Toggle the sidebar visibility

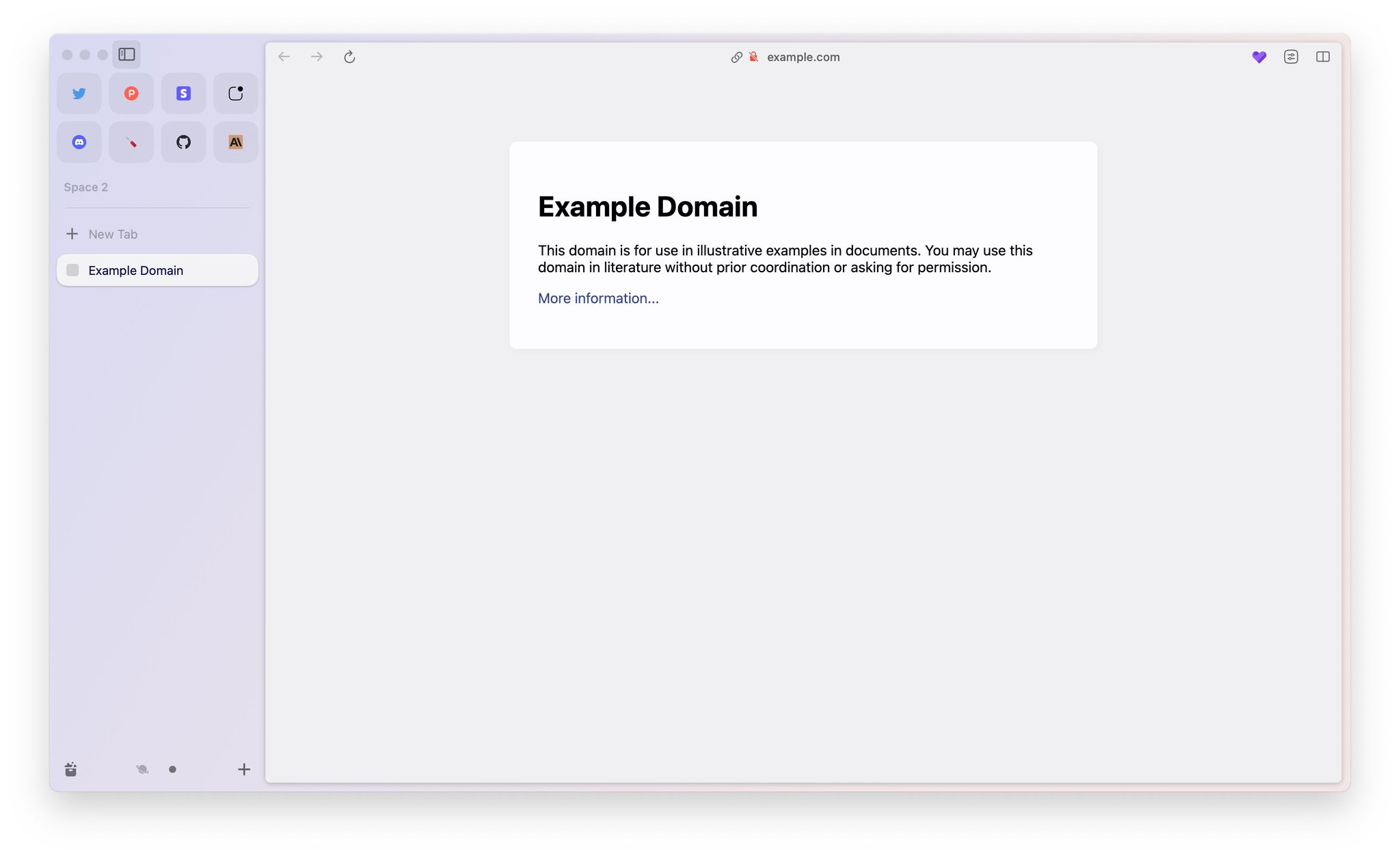pos(126,54)
